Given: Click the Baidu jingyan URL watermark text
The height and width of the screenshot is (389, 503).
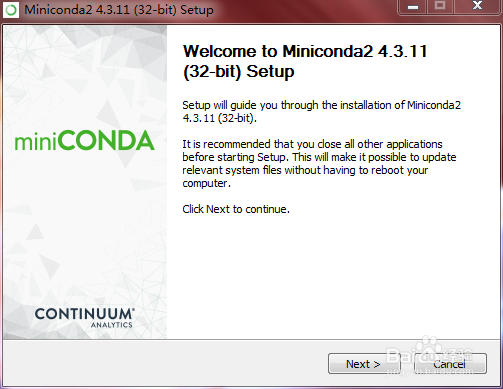Looking at the screenshot, I should [x=430, y=371].
